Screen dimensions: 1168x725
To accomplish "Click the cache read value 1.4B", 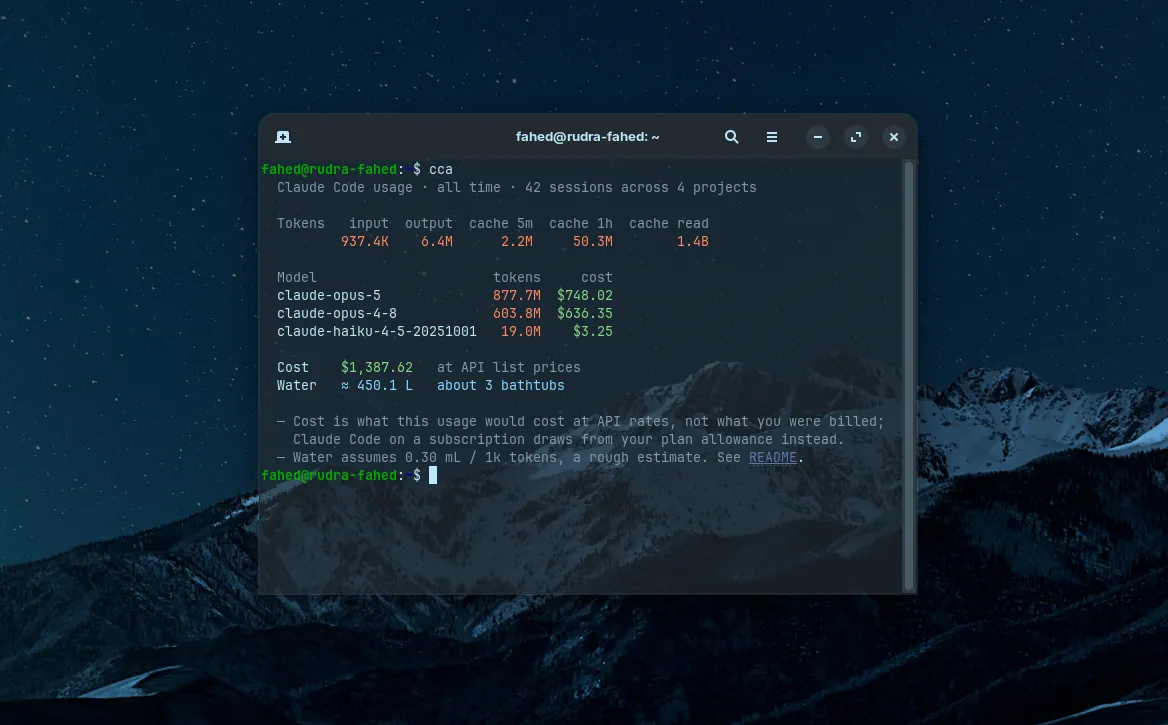I will point(693,241).
